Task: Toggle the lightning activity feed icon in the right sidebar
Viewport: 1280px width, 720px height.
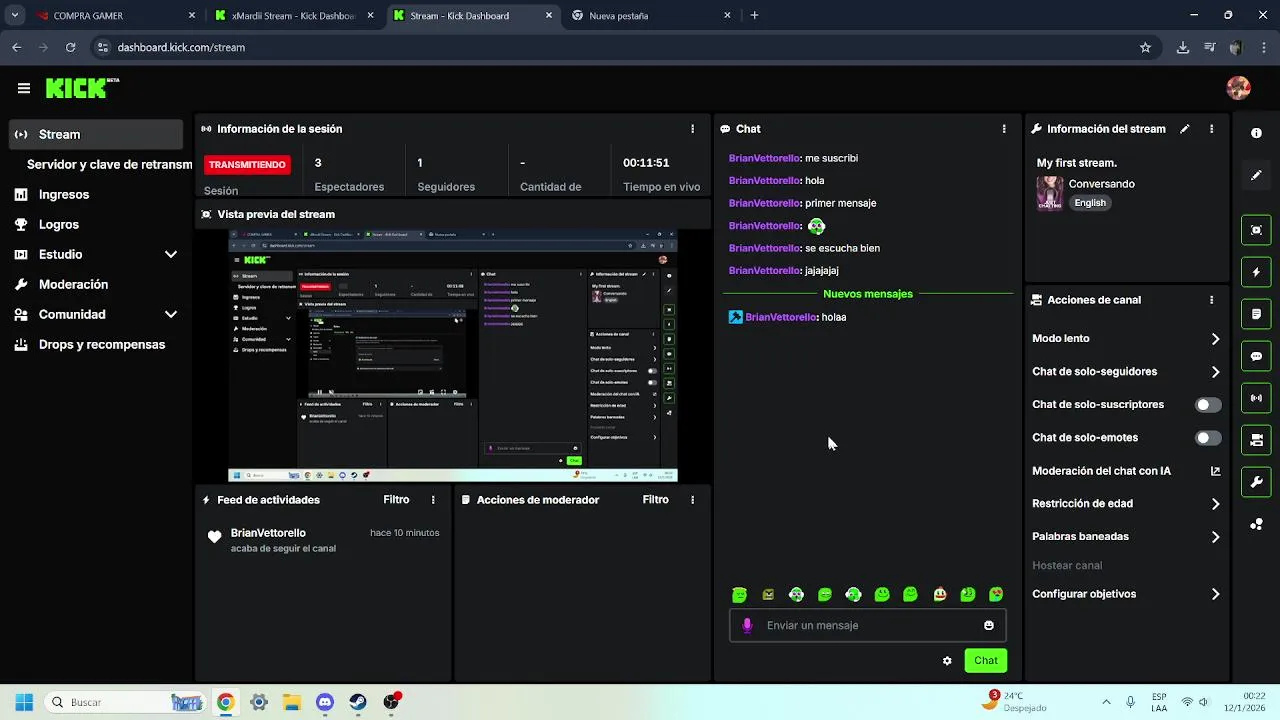Action: coord(1256,272)
